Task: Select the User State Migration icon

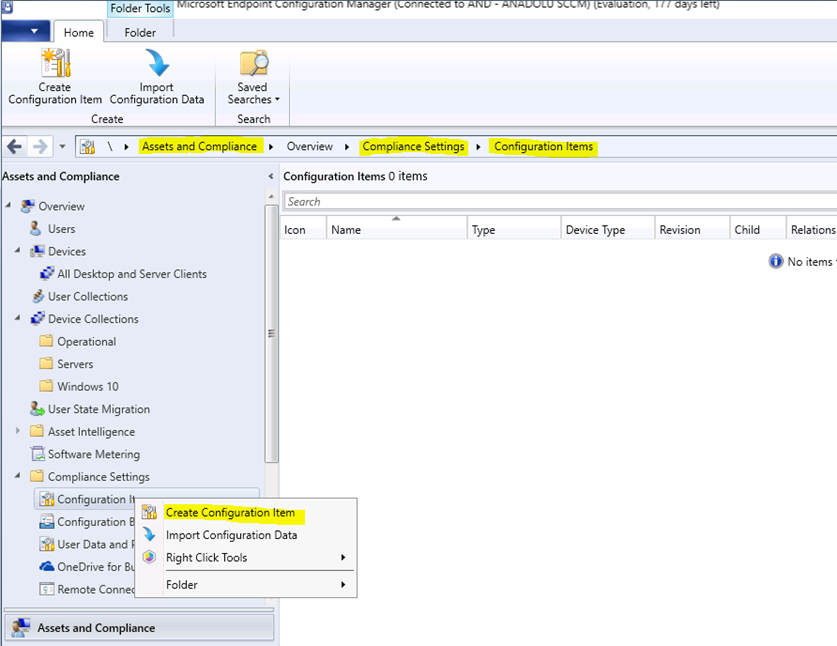Action: 37,409
